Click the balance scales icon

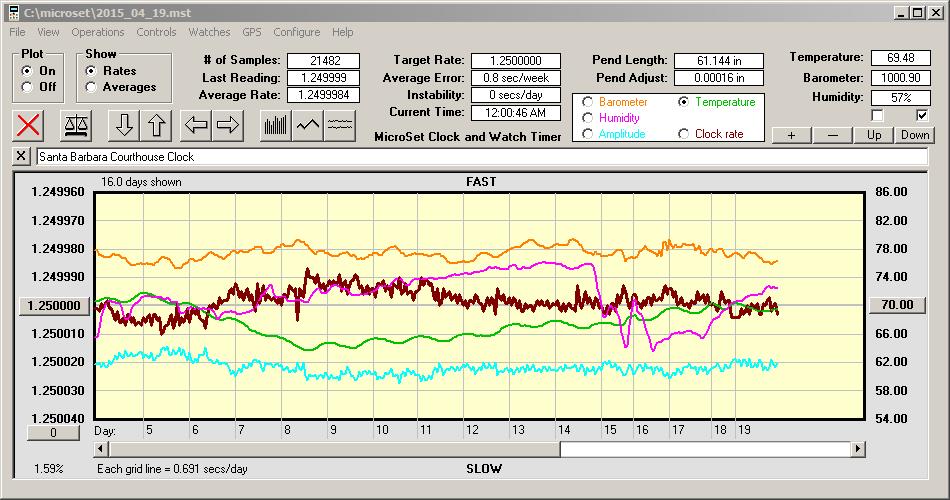pos(76,125)
